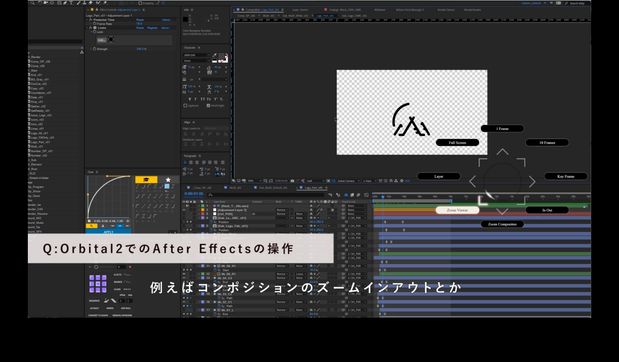Click the Orbital2 left arrow
The width and height of the screenshot is (619, 362).
[473, 182]
